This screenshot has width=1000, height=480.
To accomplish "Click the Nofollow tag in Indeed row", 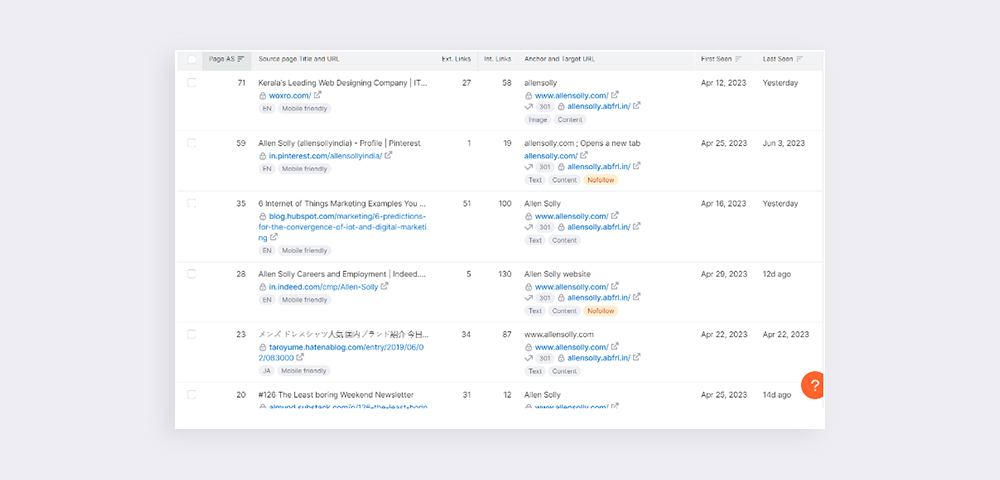I will (600, 311).
